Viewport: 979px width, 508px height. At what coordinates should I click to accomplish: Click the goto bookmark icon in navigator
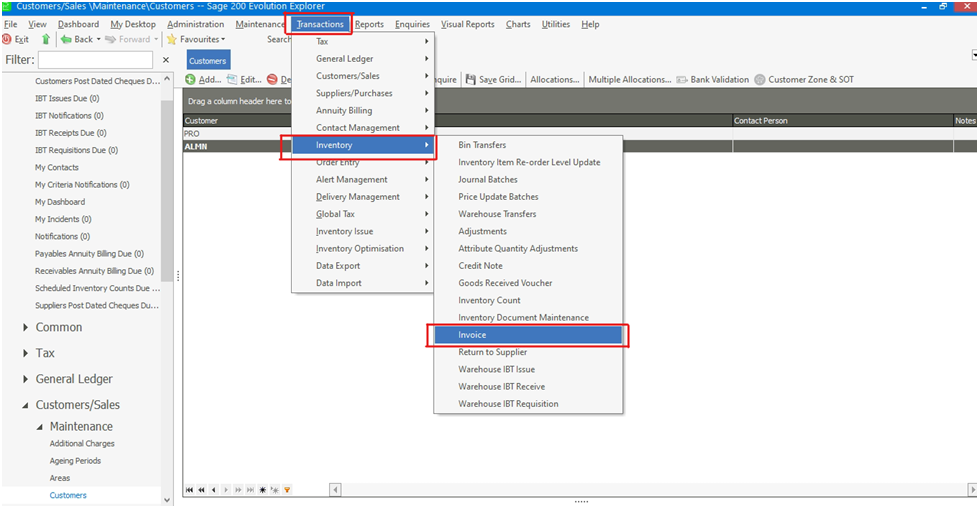(275, 490)
